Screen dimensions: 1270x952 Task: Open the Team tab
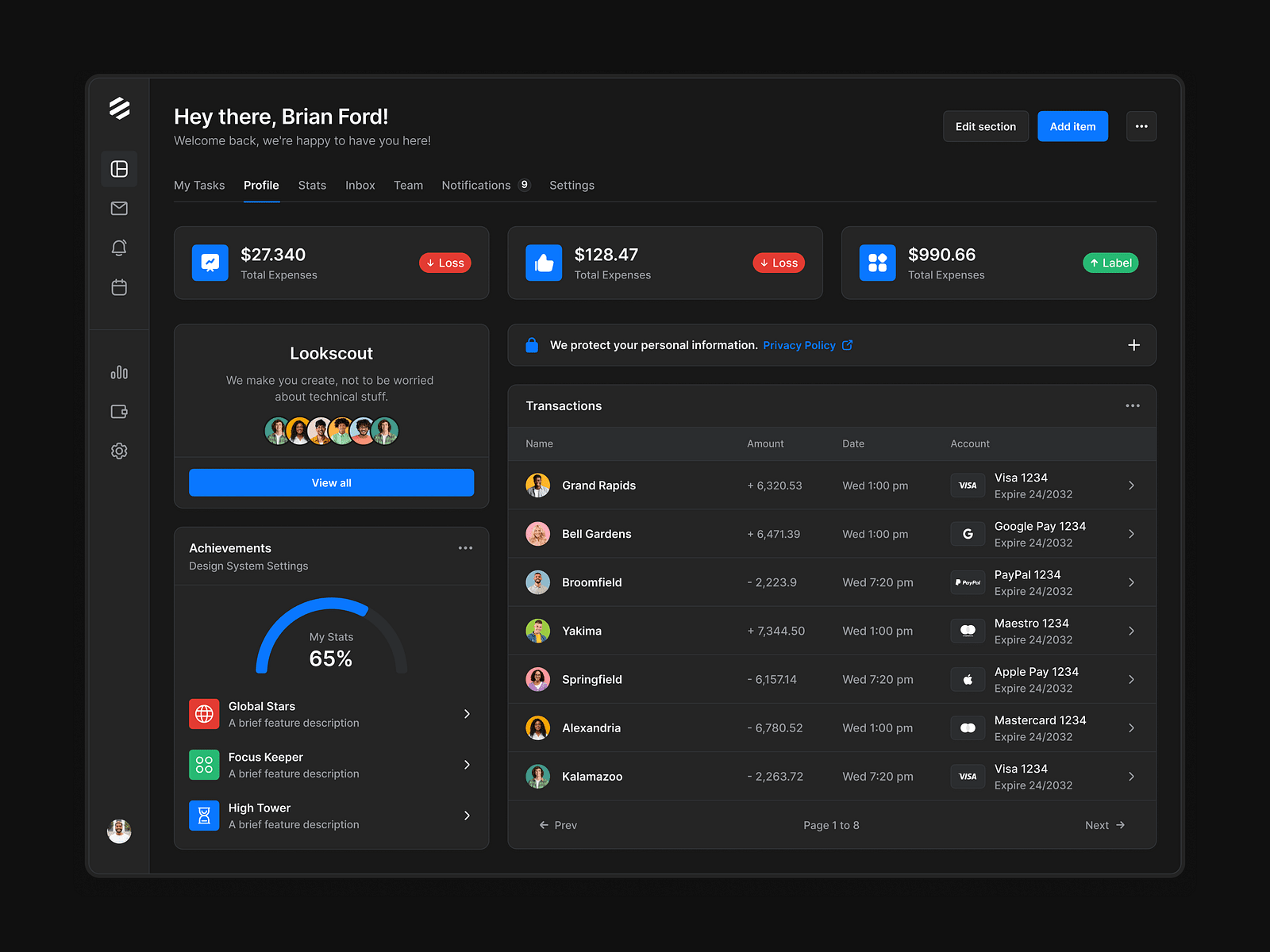pyautogui.click(x=408, y=185)
